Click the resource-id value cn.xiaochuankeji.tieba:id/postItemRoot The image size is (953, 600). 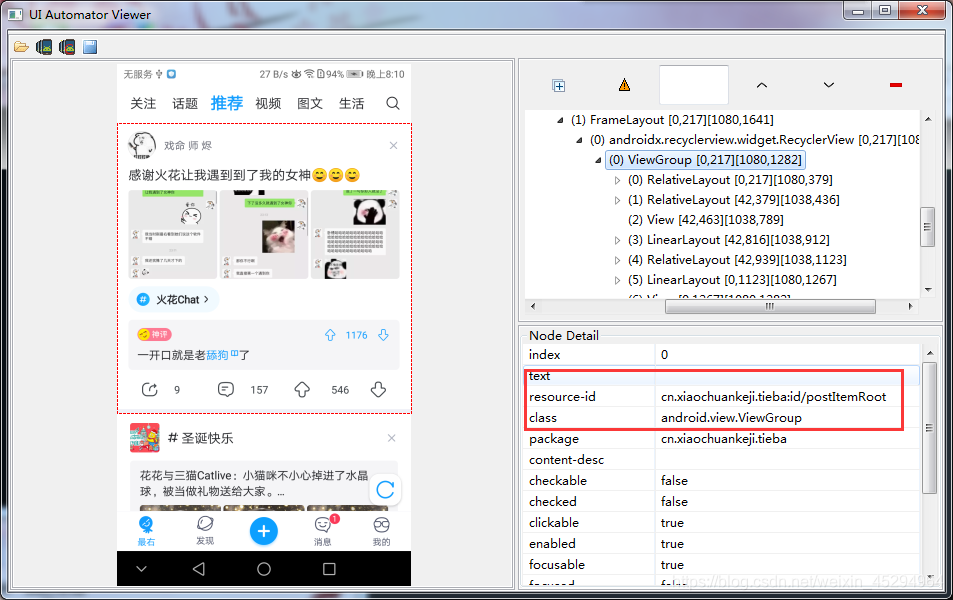tap(773, 397)
